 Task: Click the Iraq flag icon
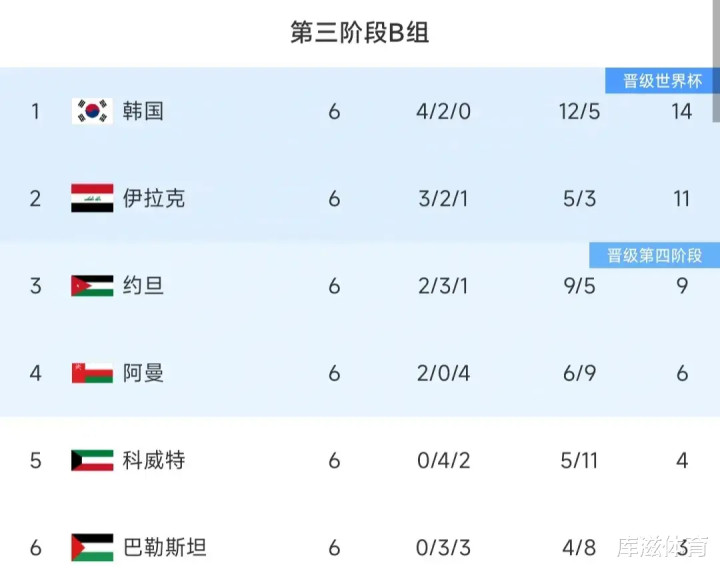(x=92, y=198)
